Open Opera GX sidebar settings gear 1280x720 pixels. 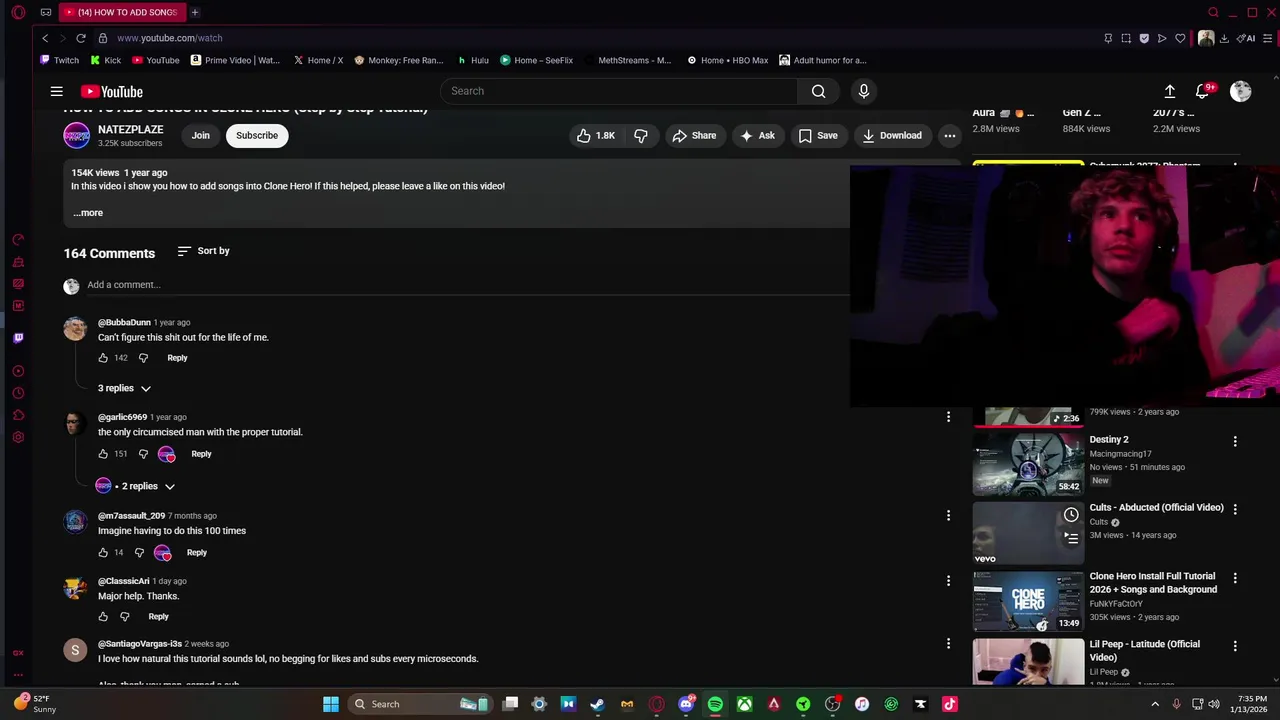point(18,437)
